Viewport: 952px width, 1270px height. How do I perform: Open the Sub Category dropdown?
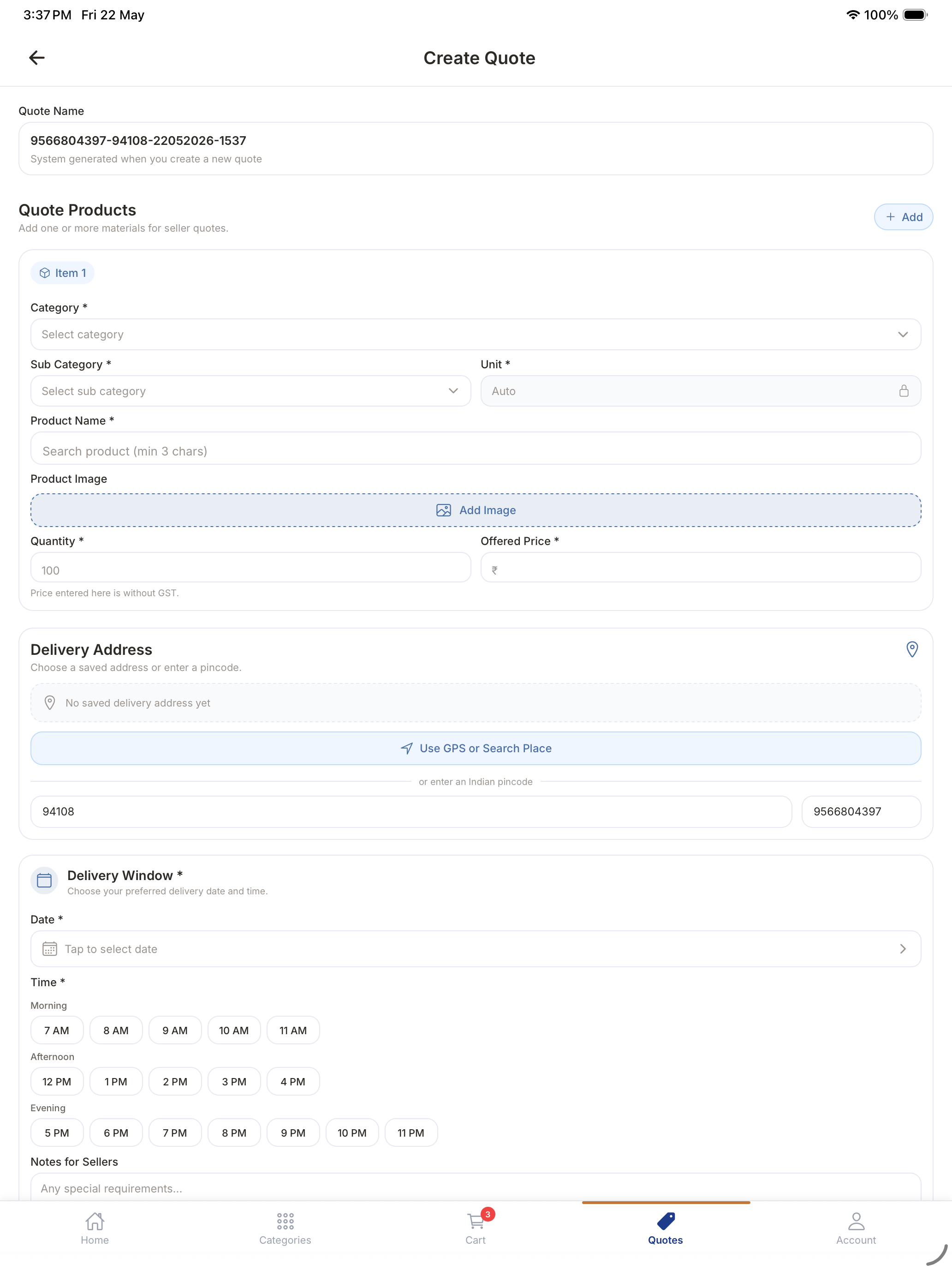pos(251,391)
